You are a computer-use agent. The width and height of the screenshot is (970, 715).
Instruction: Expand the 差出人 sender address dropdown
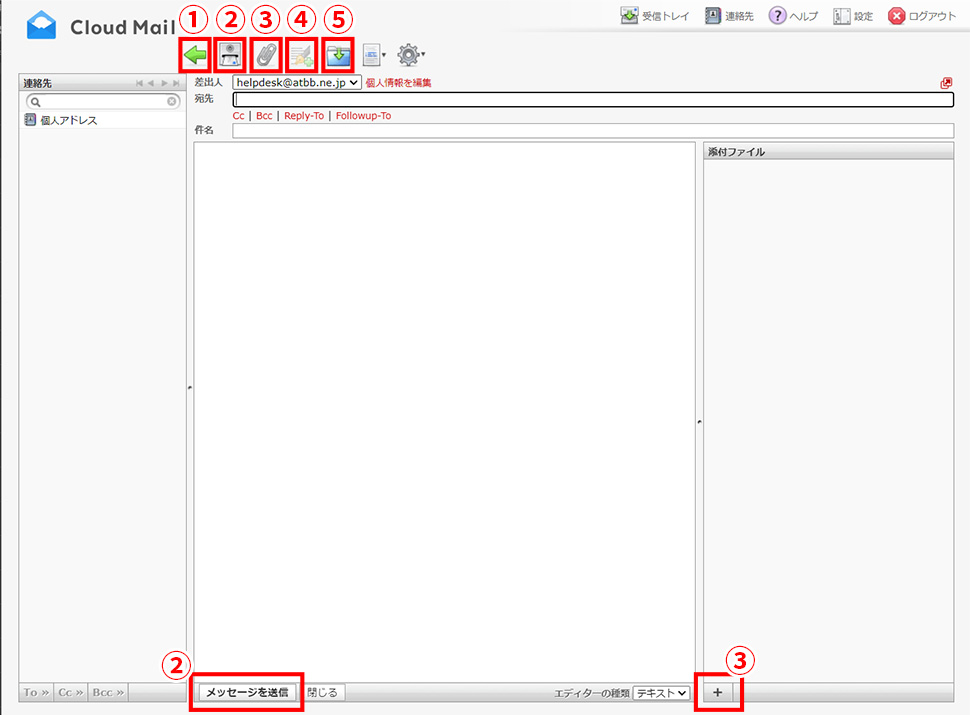(297, 82)
